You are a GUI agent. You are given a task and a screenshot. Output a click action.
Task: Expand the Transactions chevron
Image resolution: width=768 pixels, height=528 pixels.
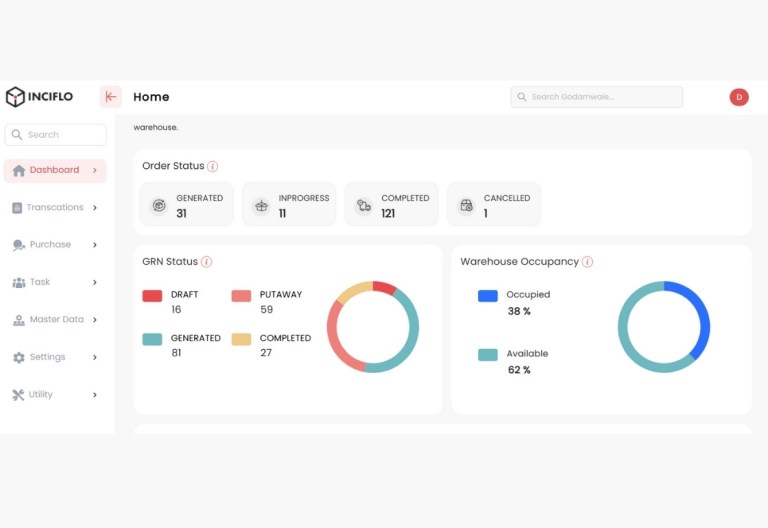[x=95, y=208]
